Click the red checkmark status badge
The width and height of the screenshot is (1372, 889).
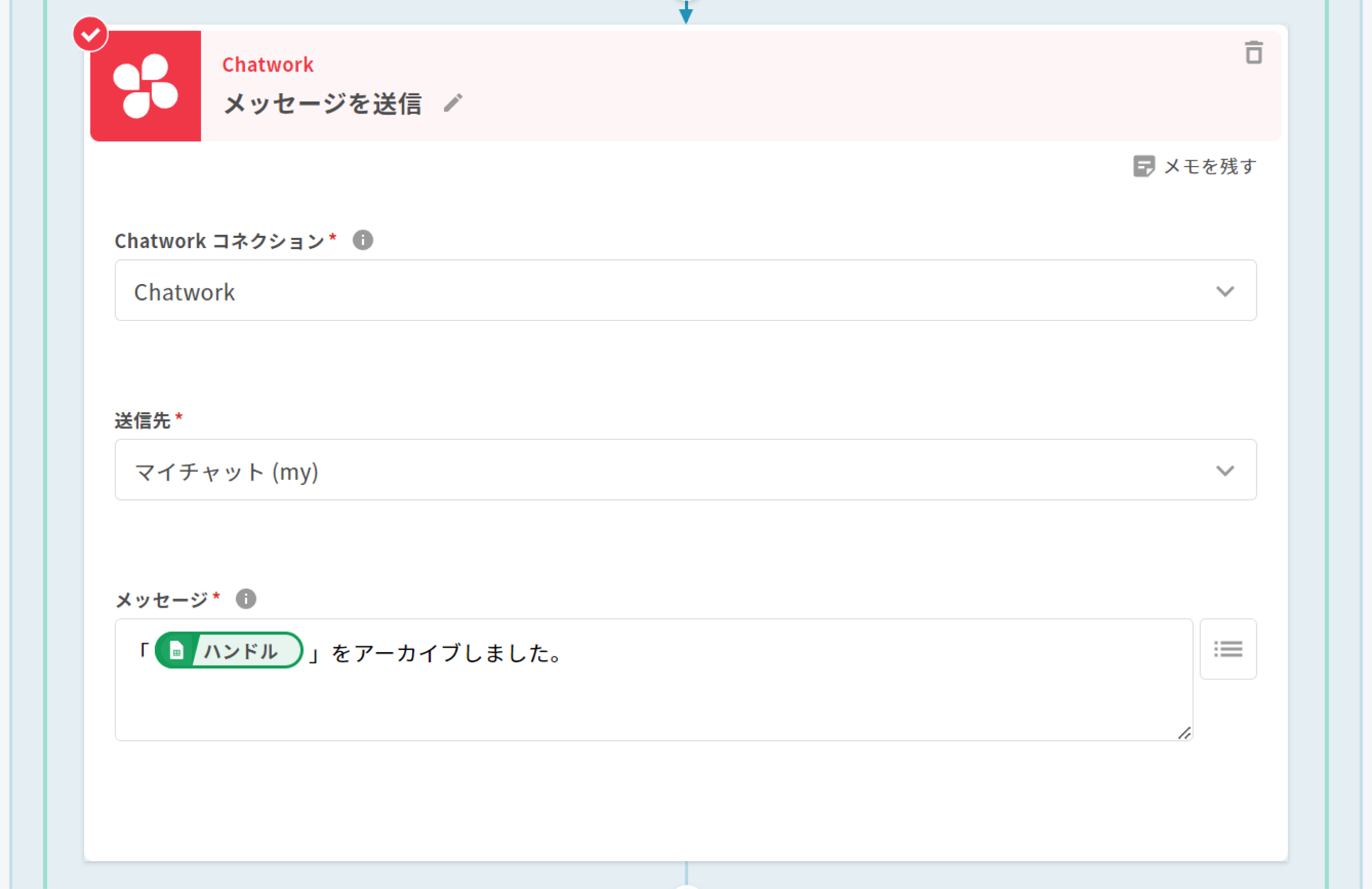click(91, 35)
